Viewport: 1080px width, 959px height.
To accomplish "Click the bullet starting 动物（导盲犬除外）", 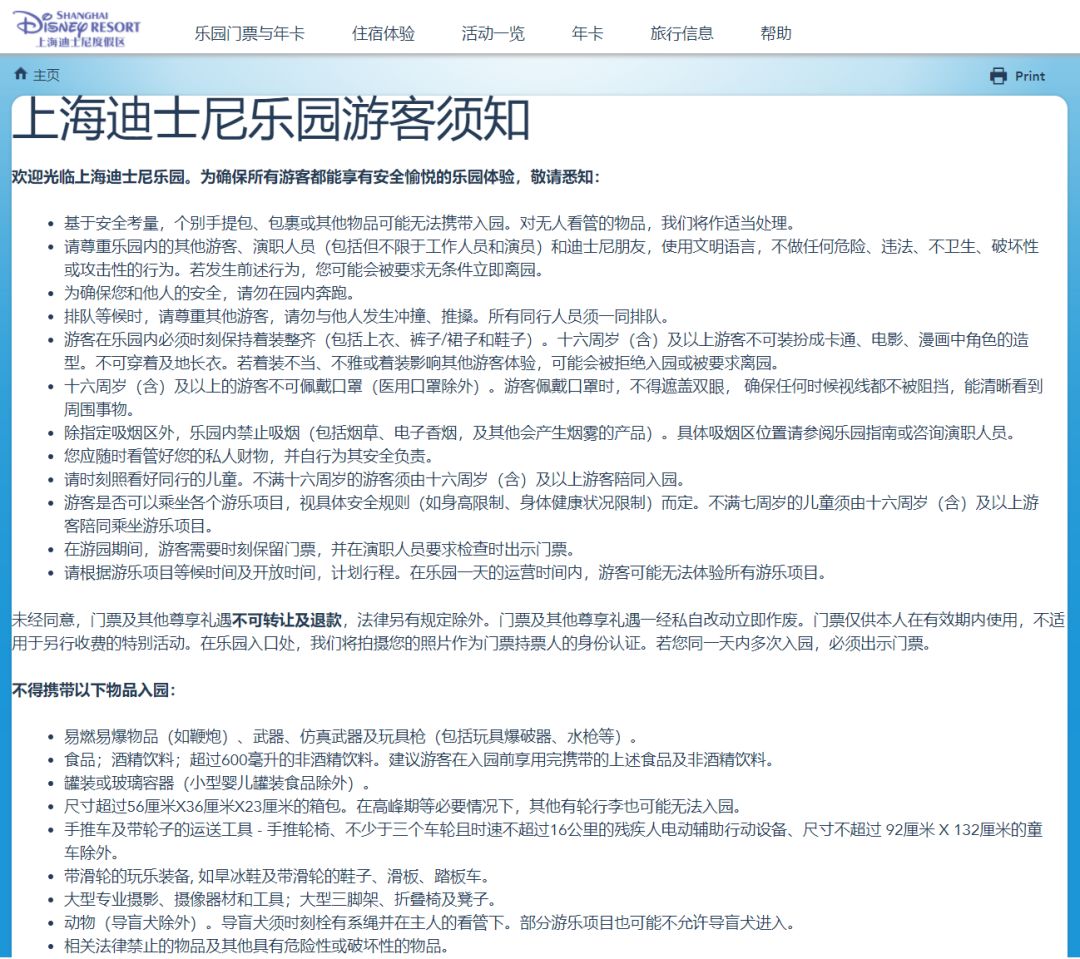I will point(429,923).
